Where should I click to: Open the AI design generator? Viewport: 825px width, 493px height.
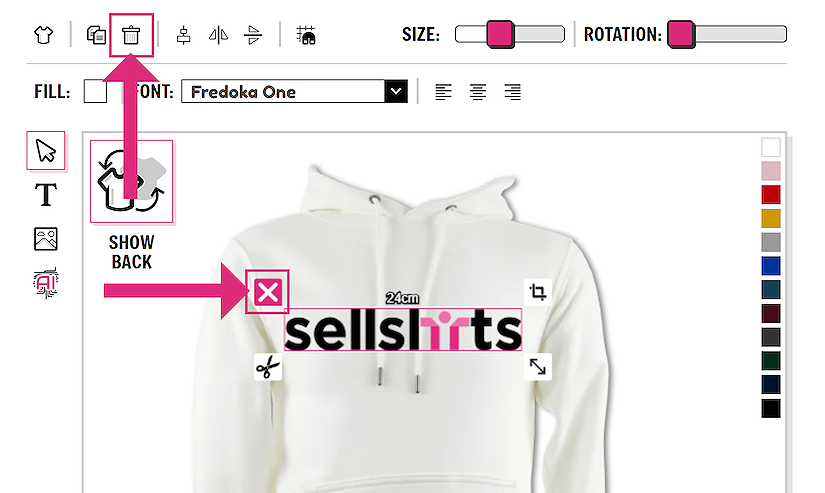(46, 283)
